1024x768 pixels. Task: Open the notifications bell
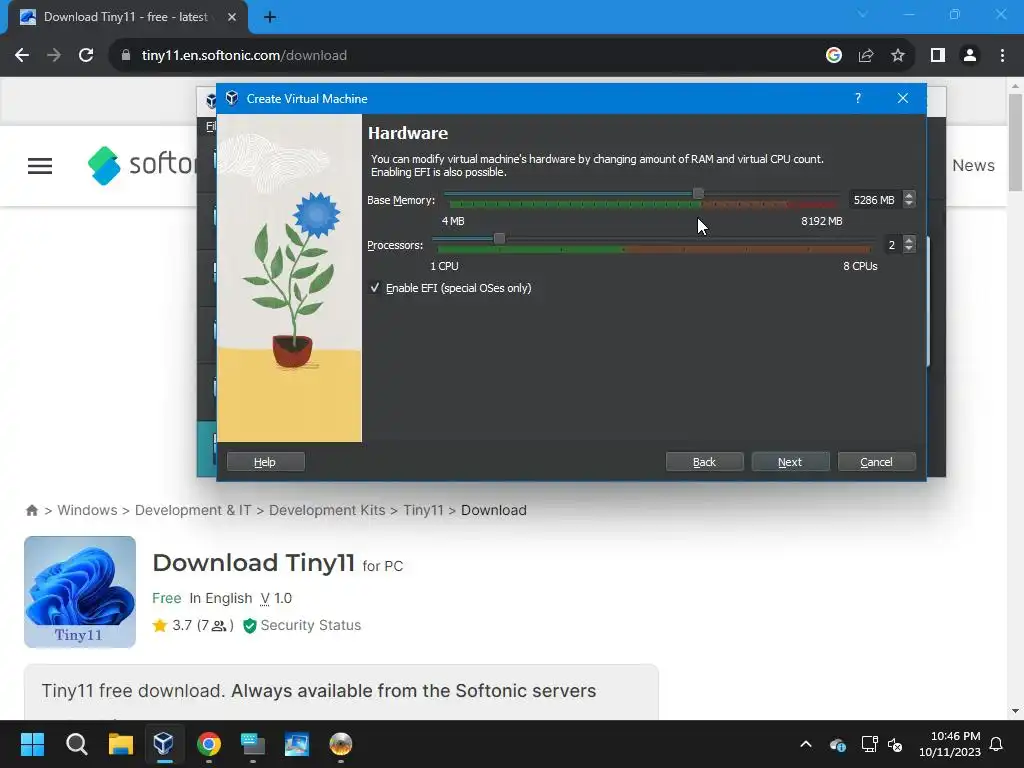pos(997,744)
